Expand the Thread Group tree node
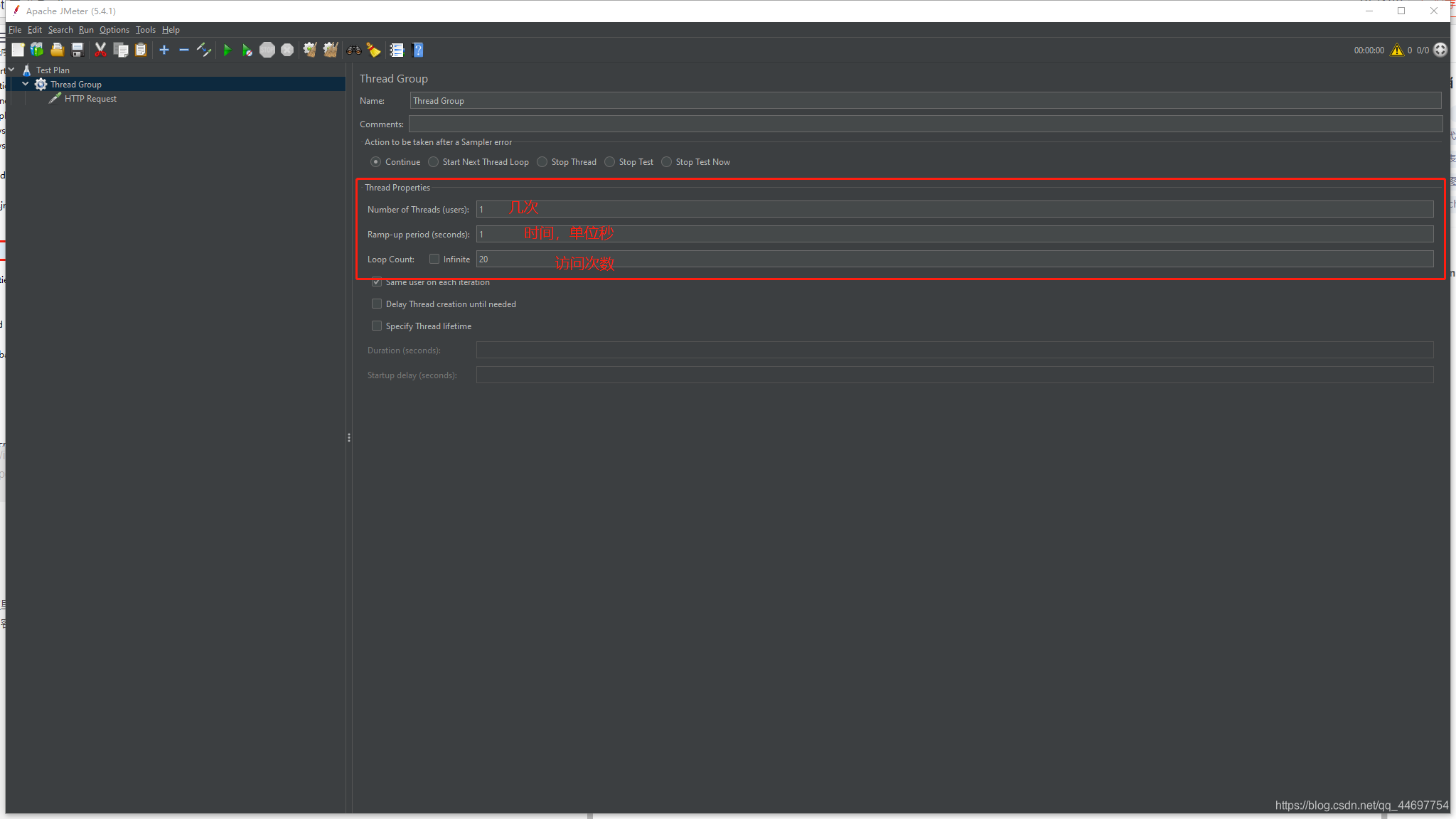 click(x=24, y=84)
